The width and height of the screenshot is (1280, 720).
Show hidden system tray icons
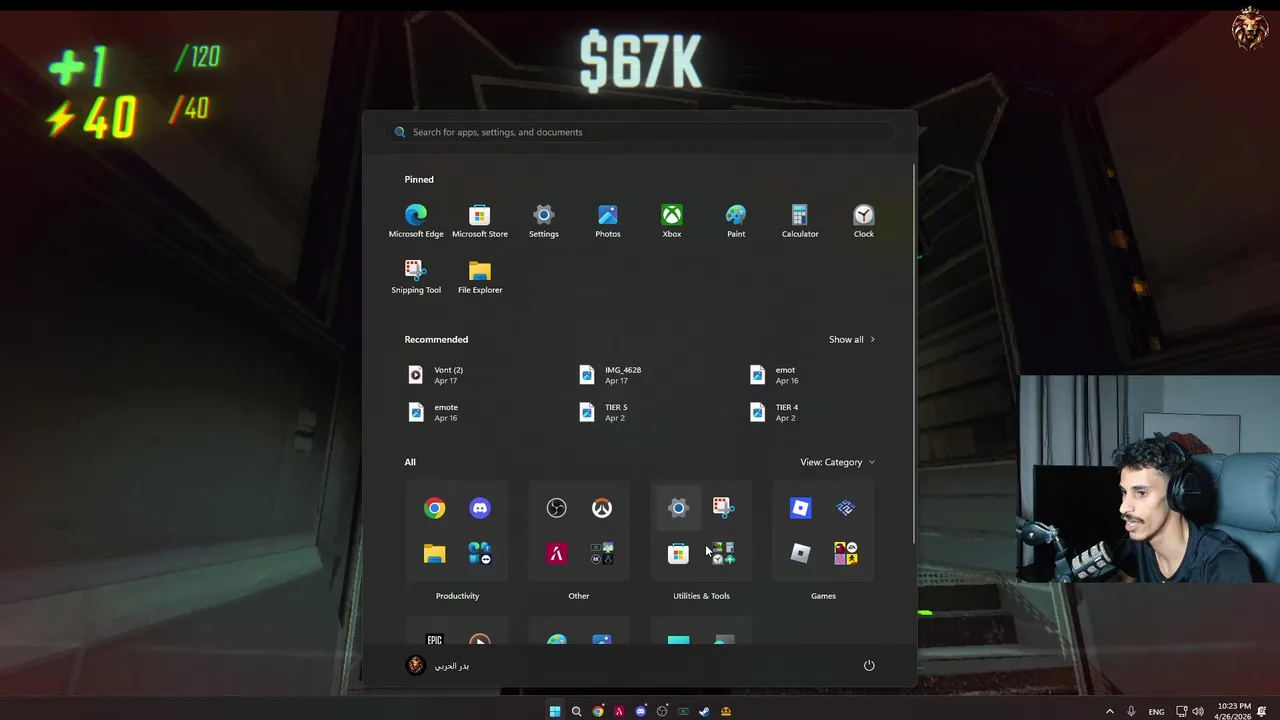(x=1109, y=712)
